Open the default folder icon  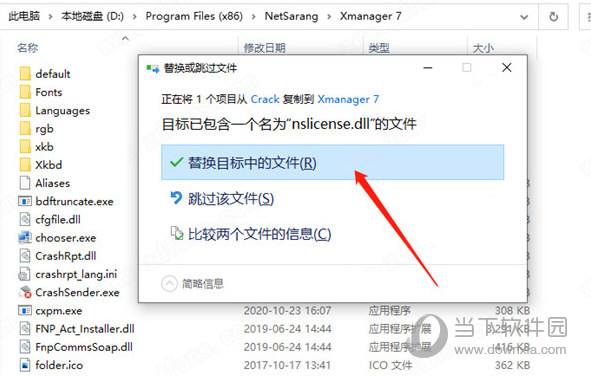pos(25,74)
